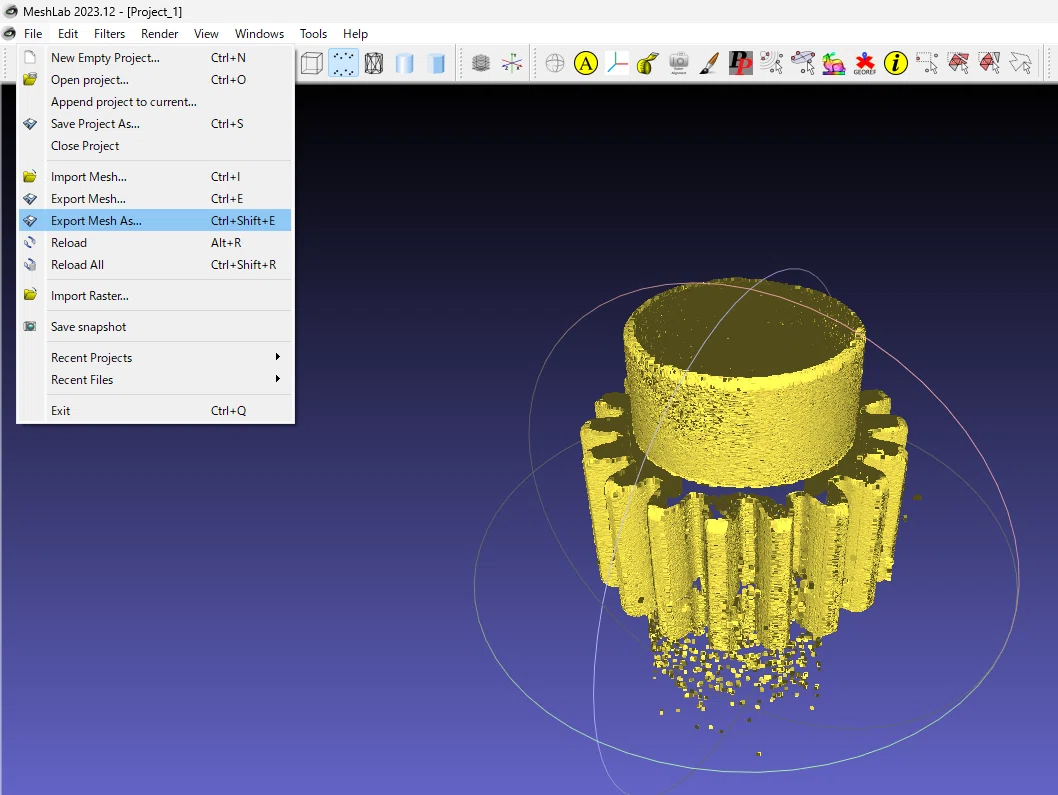1058x795 pixels.
Task: Expand the Recent Projects submenu
Action: 155,358
